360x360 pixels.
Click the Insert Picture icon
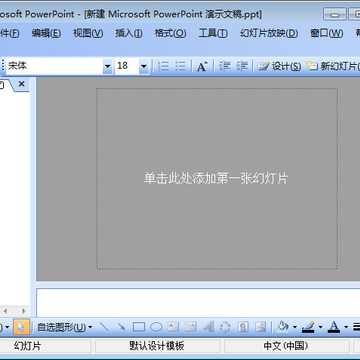click(x=261, y=327)
